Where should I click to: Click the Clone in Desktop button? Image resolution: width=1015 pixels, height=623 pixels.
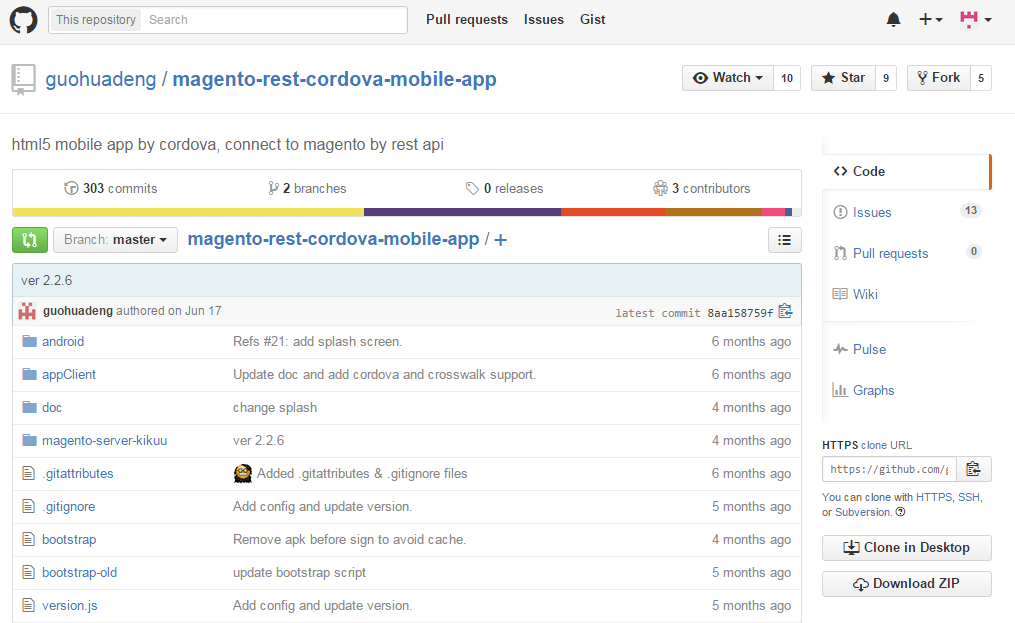tap(906, 548)
